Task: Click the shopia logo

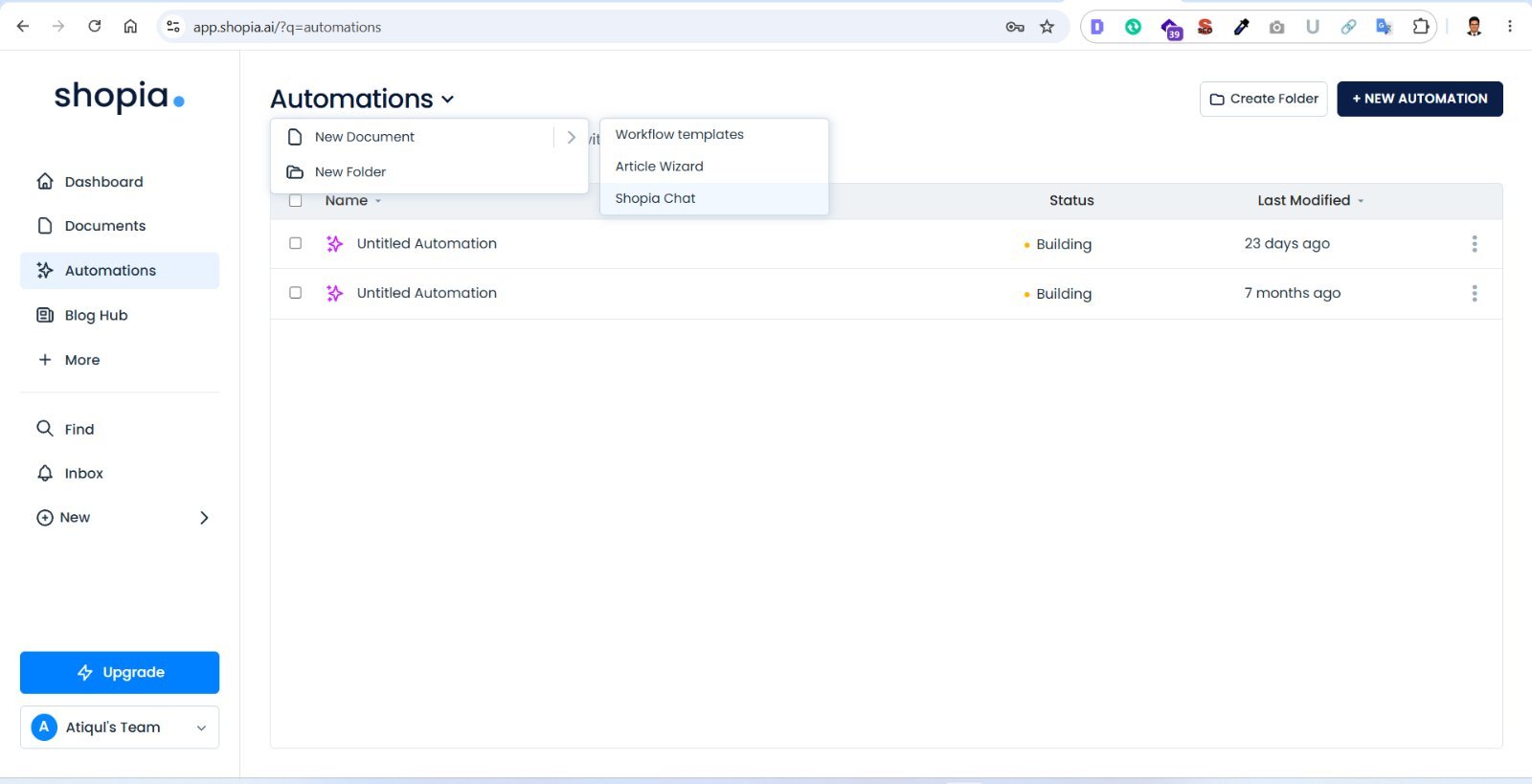Action: coord(120,97)
